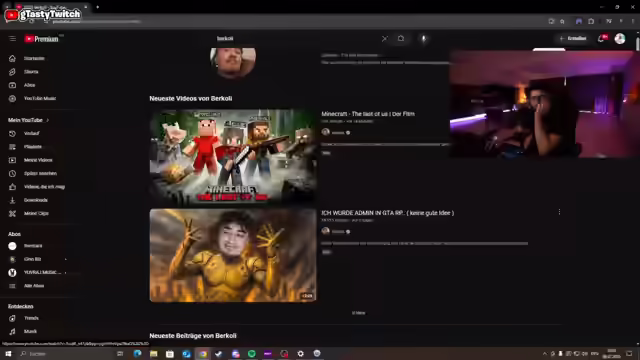This screenshot has height=360, width=640.
Task: Open notifications bell
Action: (602, 38)
